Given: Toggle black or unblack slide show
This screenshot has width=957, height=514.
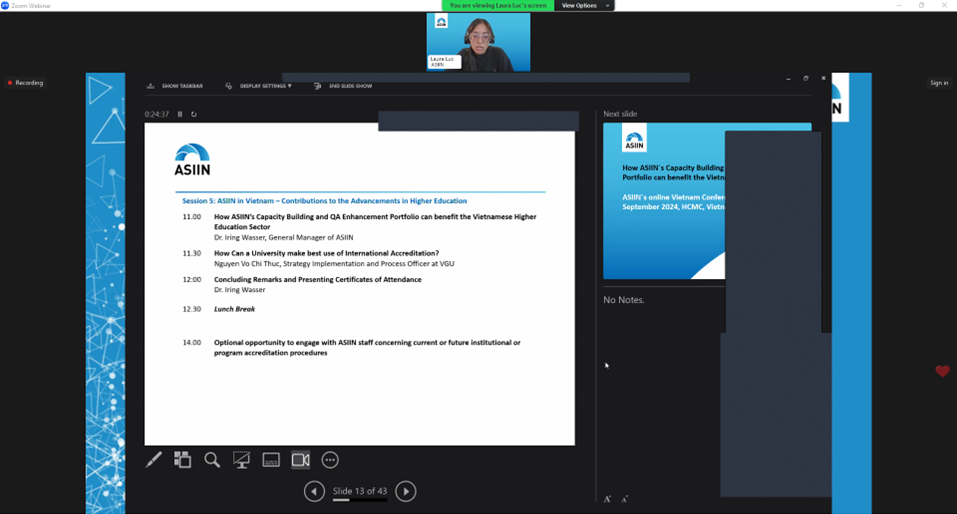Looking at the screenshot, I should (x=242, y=460).
